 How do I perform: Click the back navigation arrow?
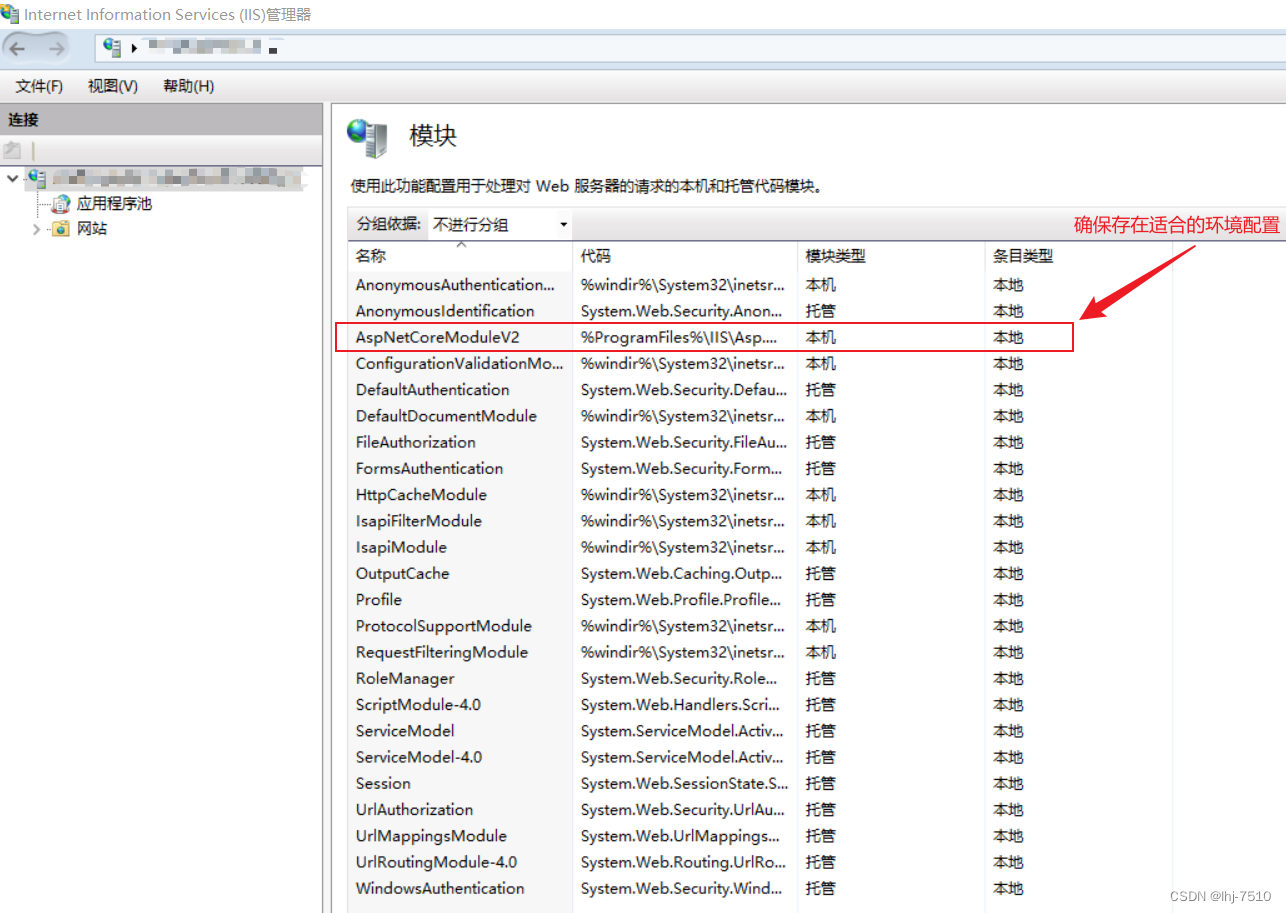pos(17,47)
